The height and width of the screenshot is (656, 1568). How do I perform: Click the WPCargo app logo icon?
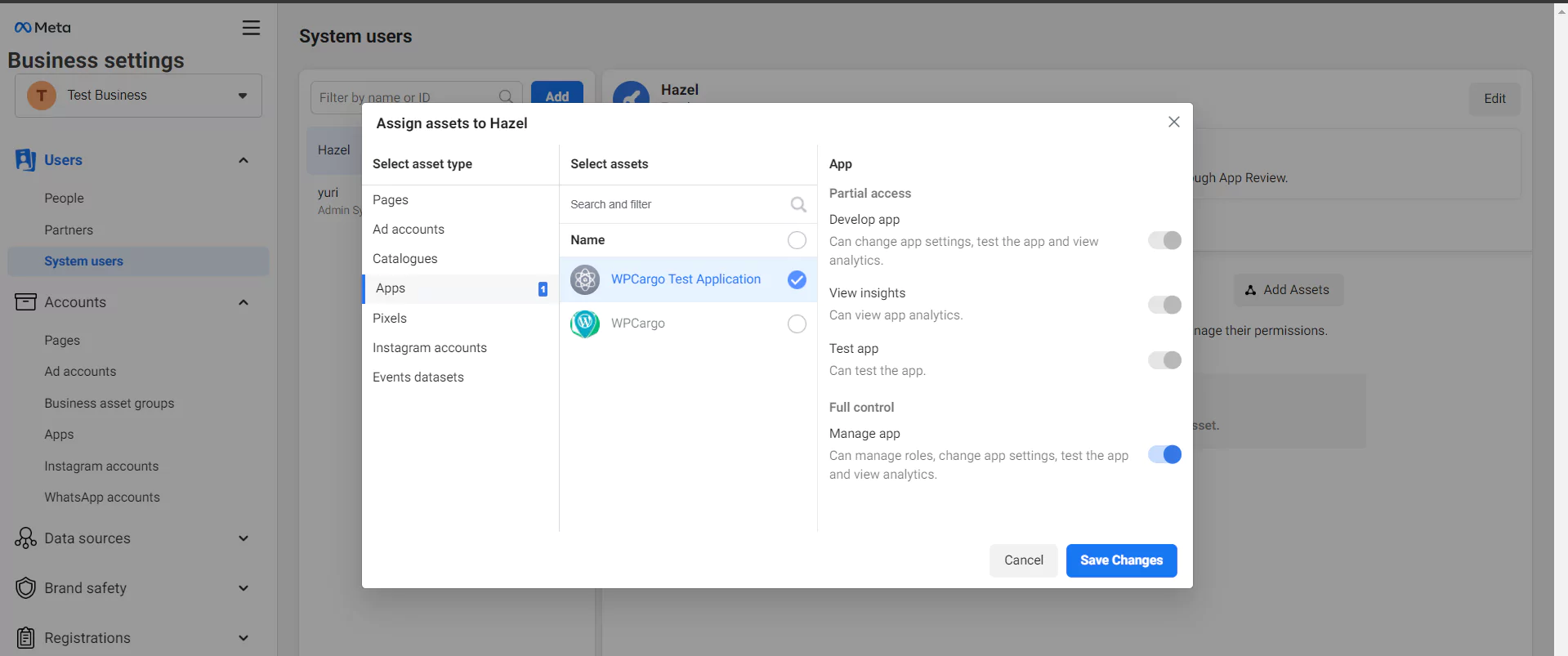[585, 324]
